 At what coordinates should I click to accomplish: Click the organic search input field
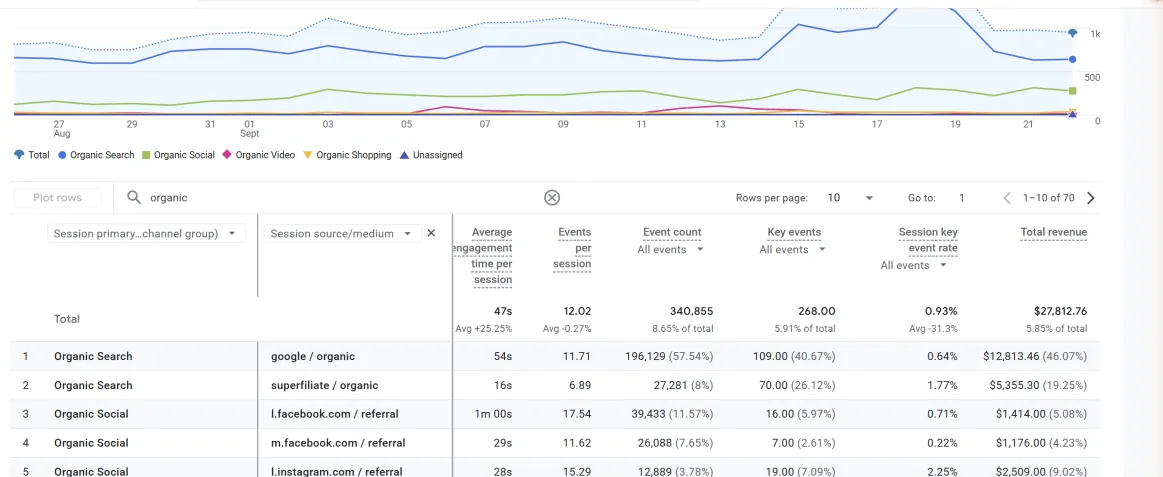pos(341,198)
